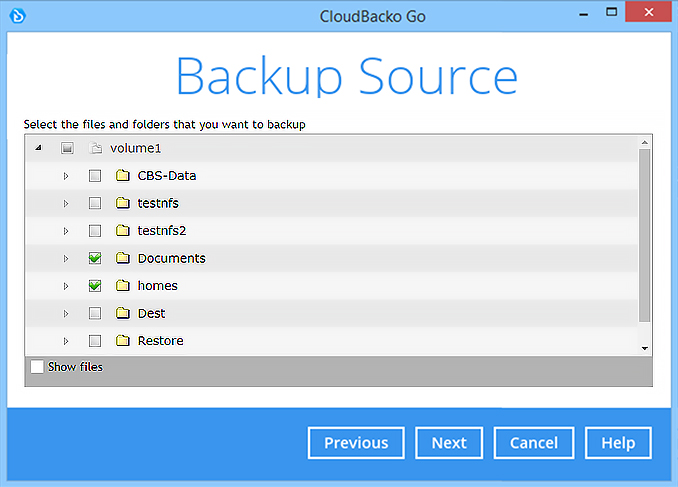
Task: Expand the Documents folder
Action: pos(66,259)
